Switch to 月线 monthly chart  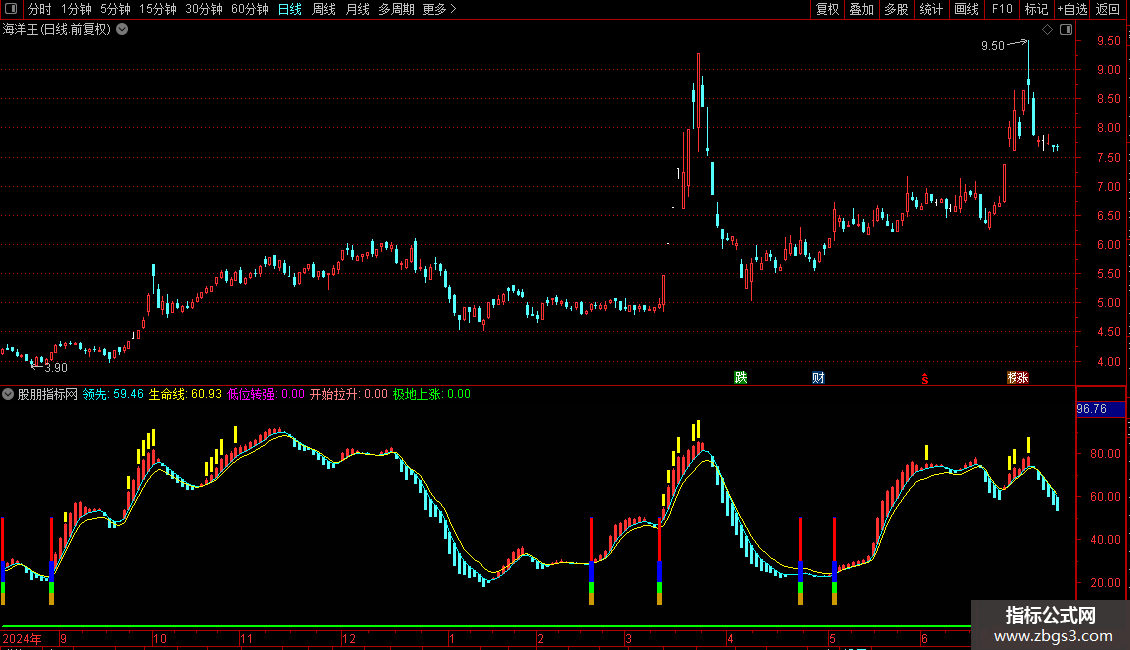click(357, 9)
